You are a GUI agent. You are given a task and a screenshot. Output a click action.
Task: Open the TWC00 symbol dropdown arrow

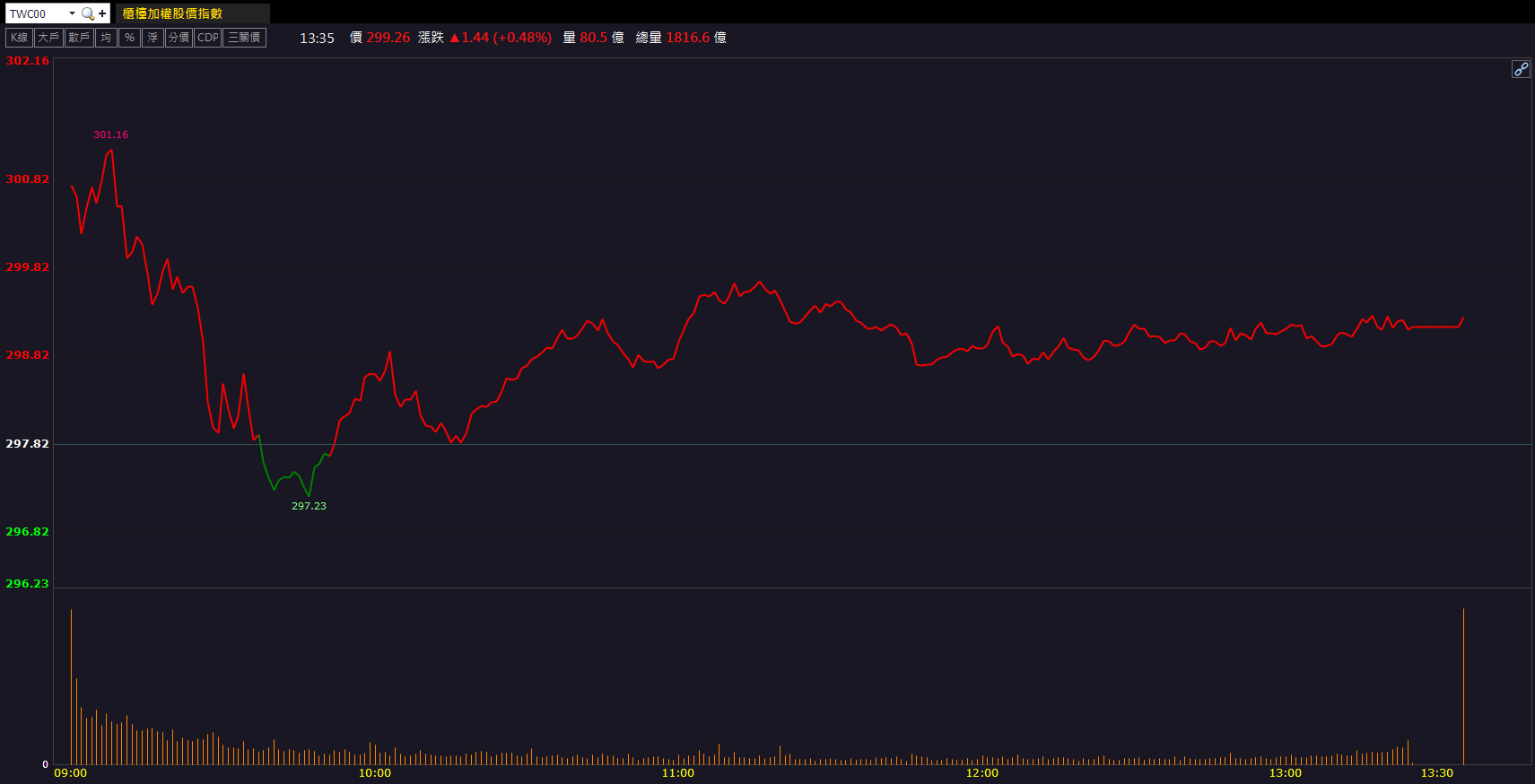(72, 13)
